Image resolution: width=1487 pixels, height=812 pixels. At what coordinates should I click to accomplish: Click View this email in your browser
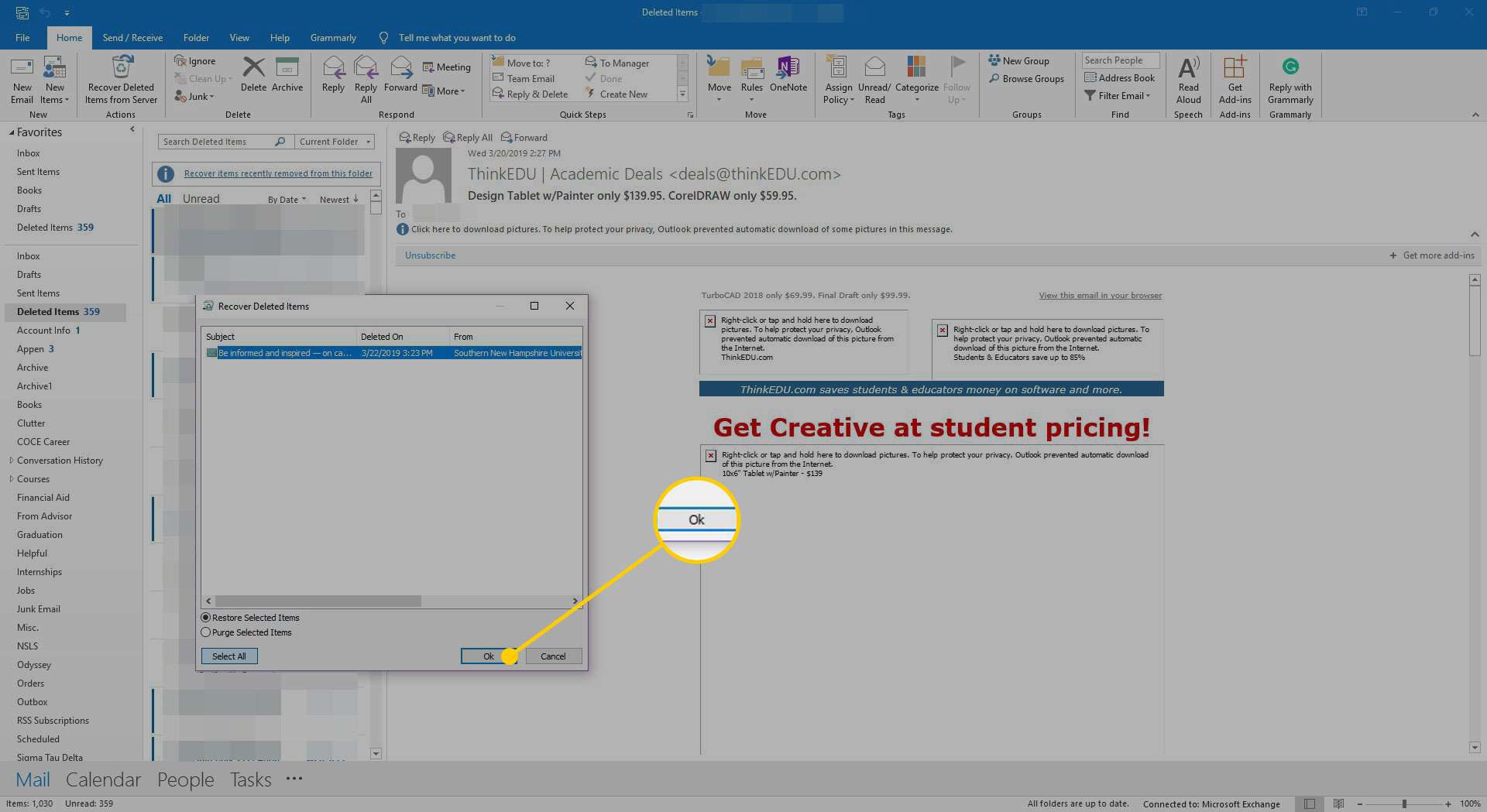[1101, 296]
